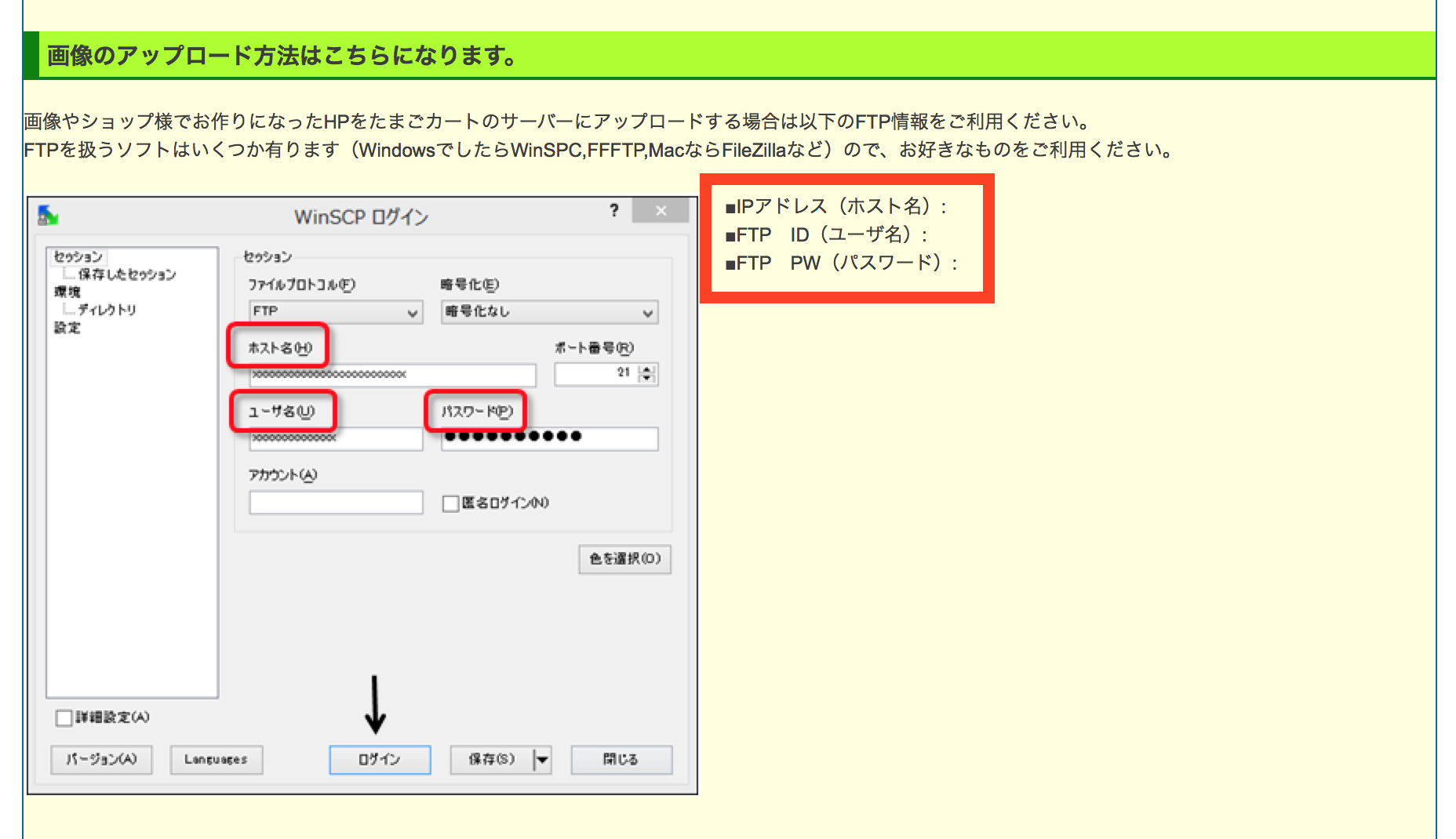
Task: Click the password input field
Action: click(549, 438)
